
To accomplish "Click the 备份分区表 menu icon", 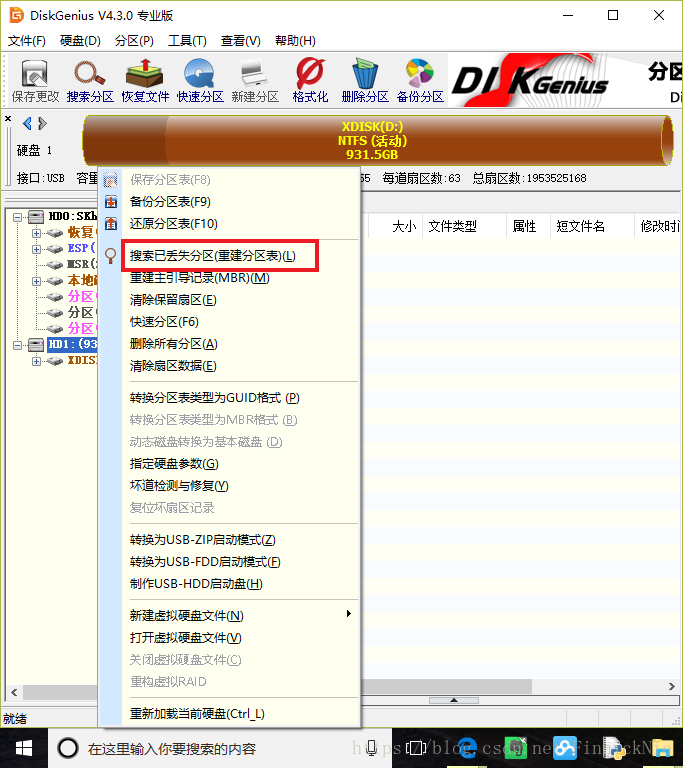I will [111, 202].
